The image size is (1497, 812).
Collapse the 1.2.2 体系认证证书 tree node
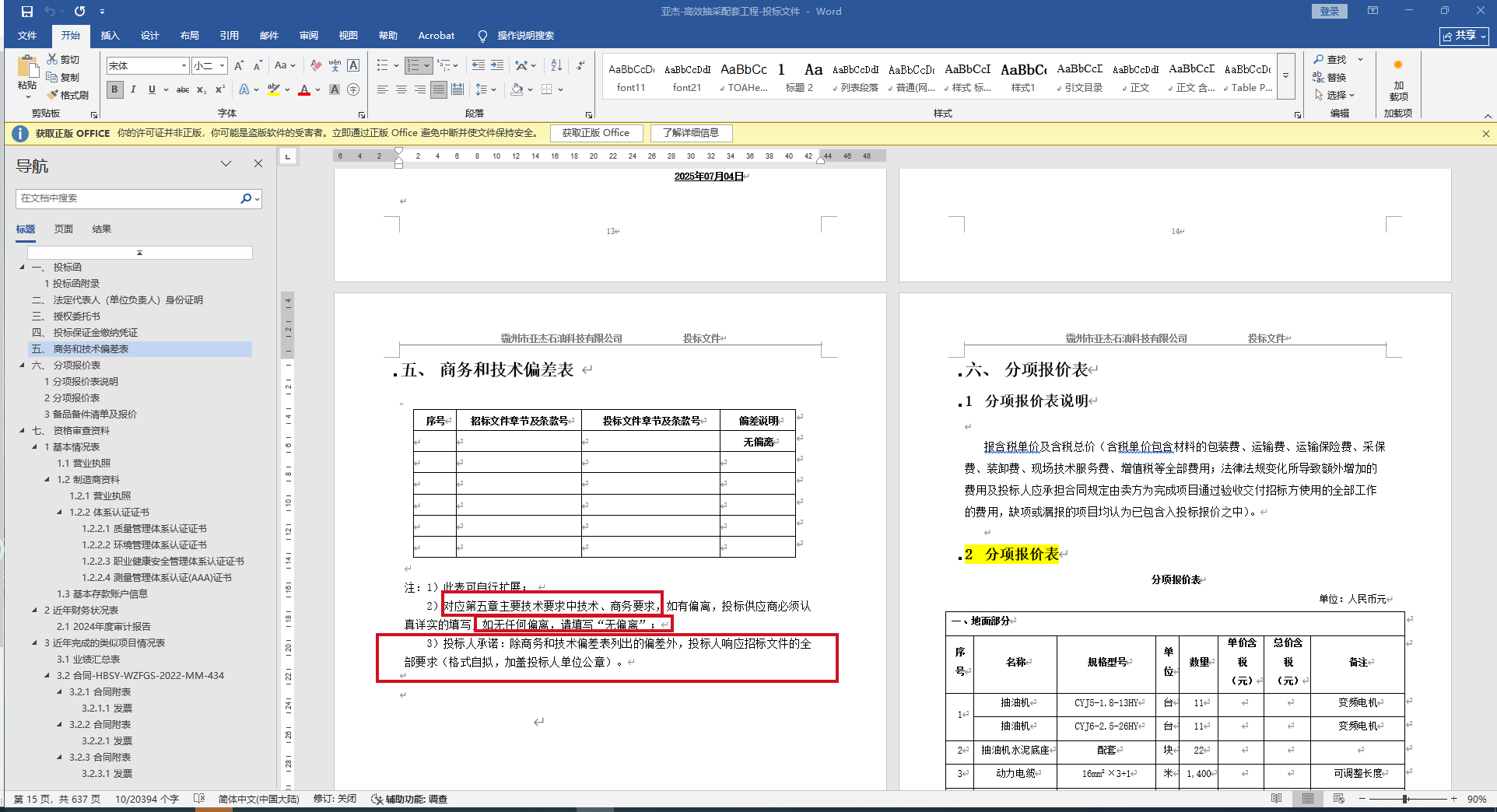pyautogui.click(x=60, y=512)
